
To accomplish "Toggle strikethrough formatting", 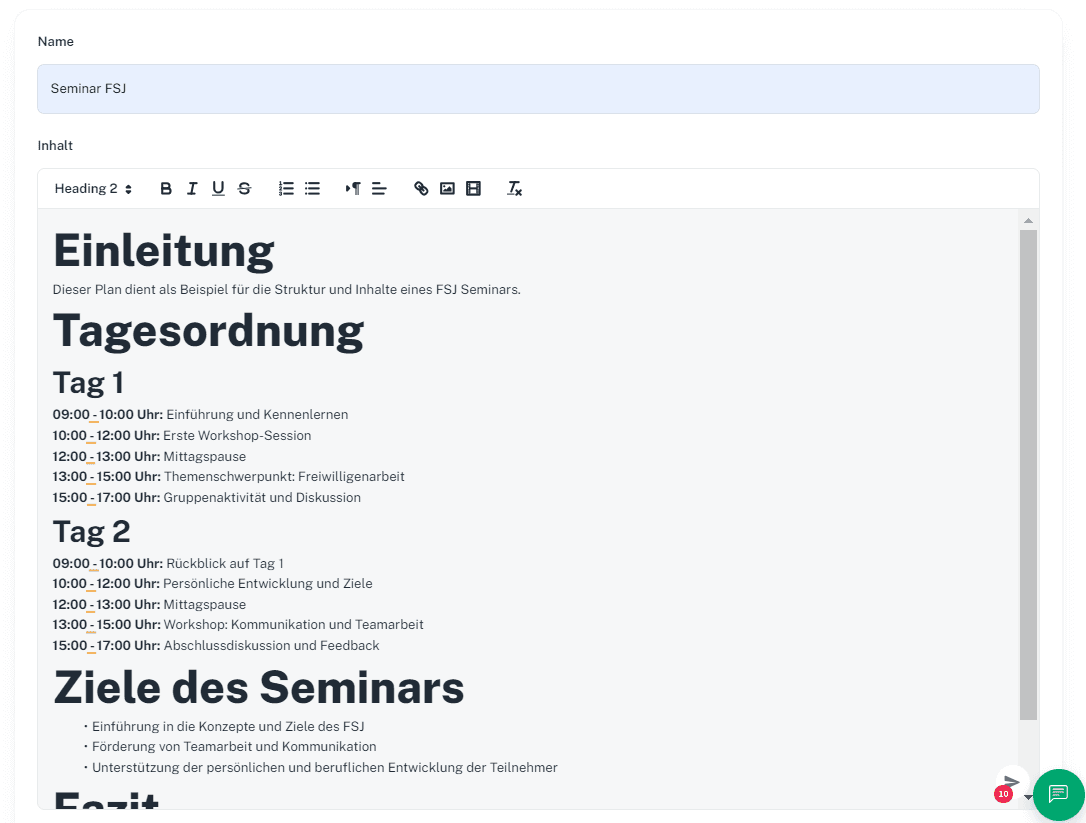I will click(244, 188).
